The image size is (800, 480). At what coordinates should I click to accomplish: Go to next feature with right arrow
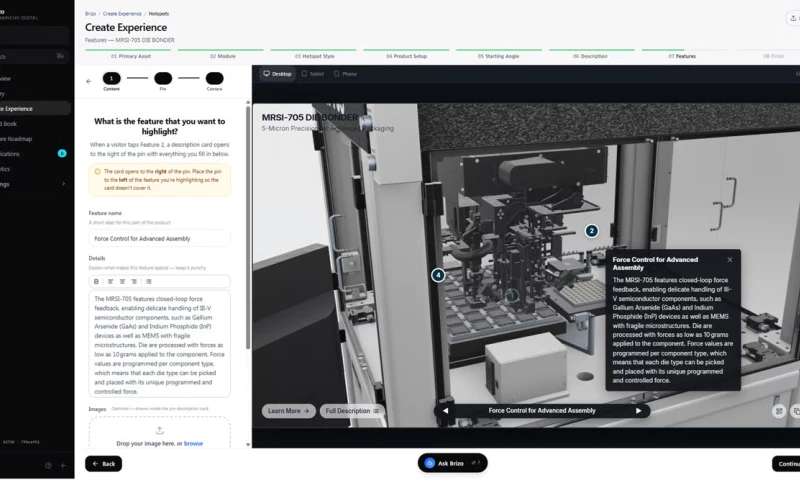[638, 411]
